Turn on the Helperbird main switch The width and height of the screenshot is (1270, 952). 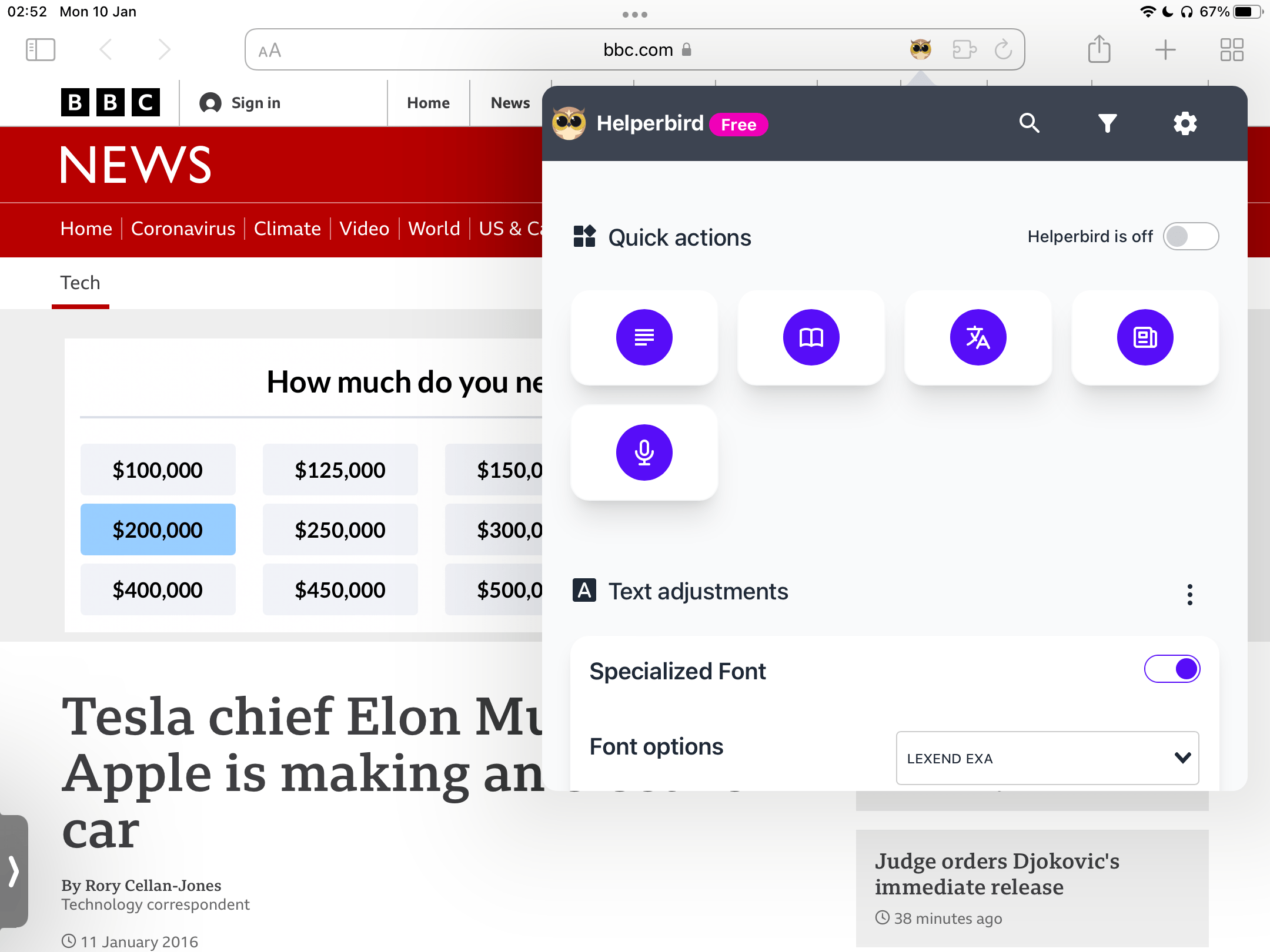click(x=1191, y=236)
